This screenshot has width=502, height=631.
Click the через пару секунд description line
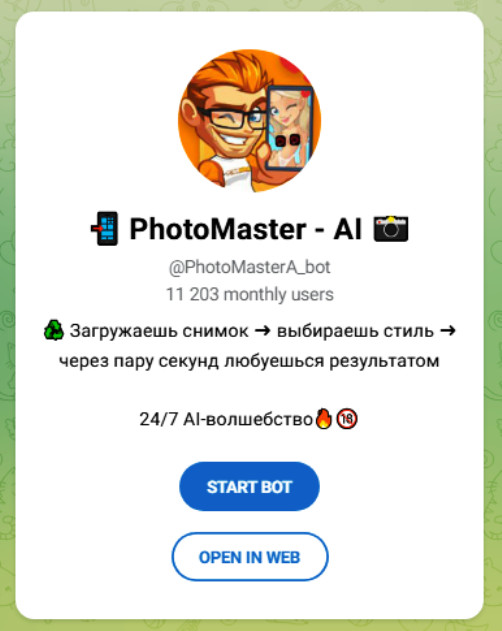pyautogui.click(x=250, y=361)
